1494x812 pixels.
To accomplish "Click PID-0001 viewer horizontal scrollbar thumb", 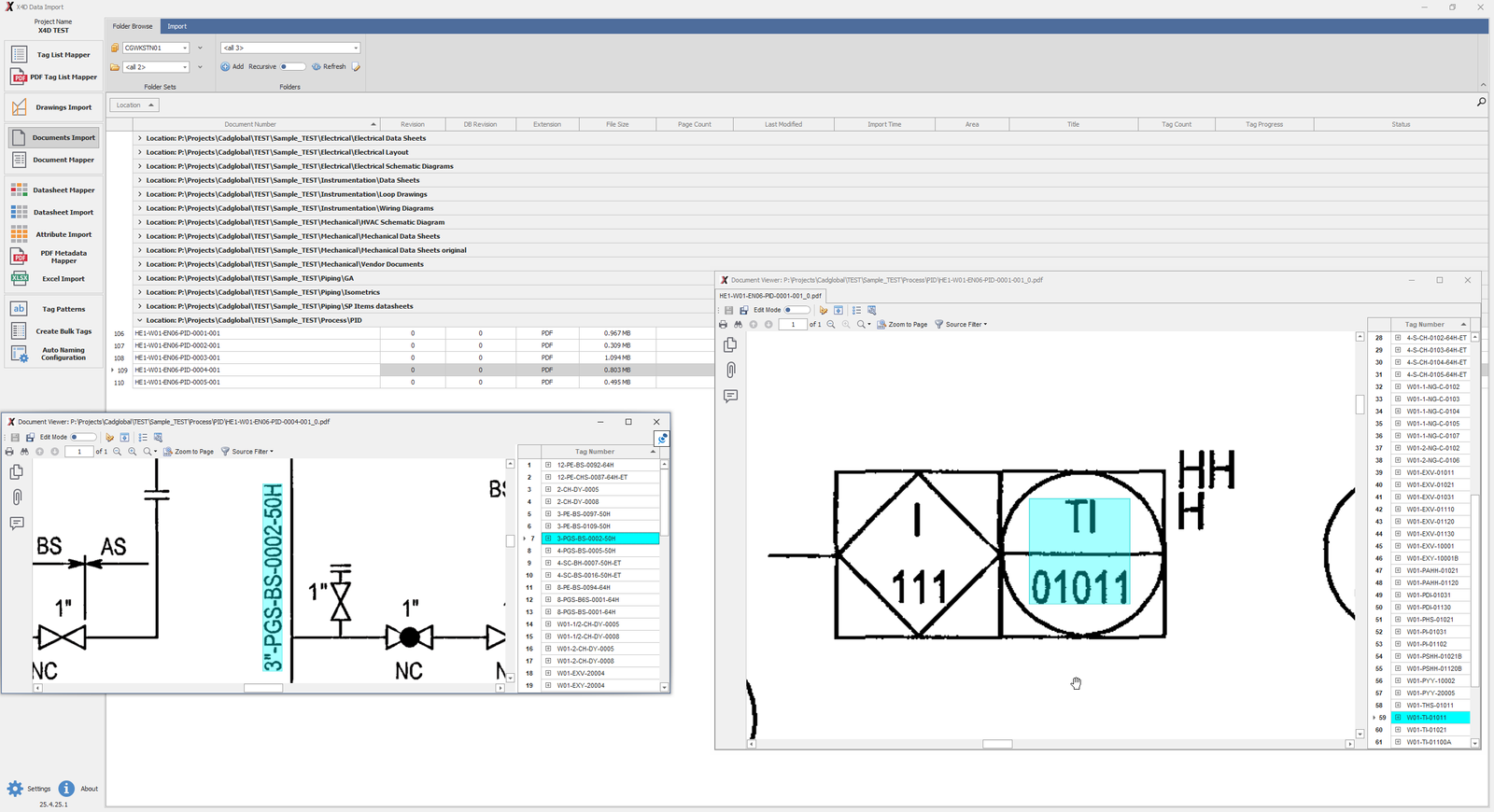I will [x=997, y=744].
